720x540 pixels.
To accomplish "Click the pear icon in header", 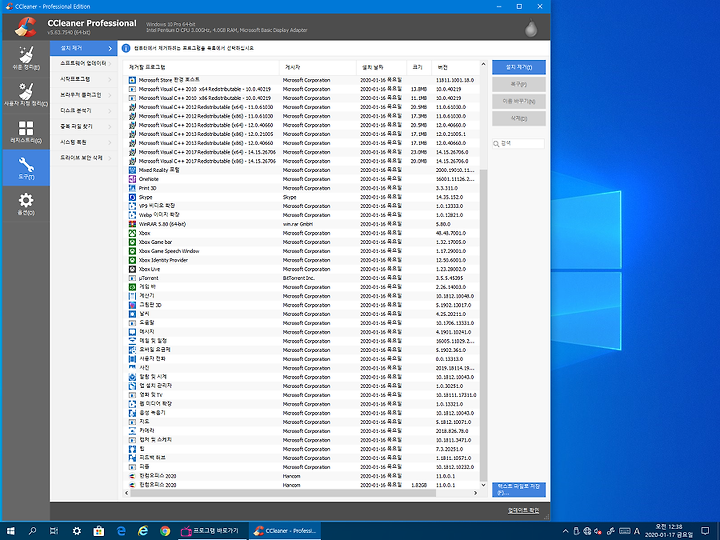I will (x=531, y=28).
